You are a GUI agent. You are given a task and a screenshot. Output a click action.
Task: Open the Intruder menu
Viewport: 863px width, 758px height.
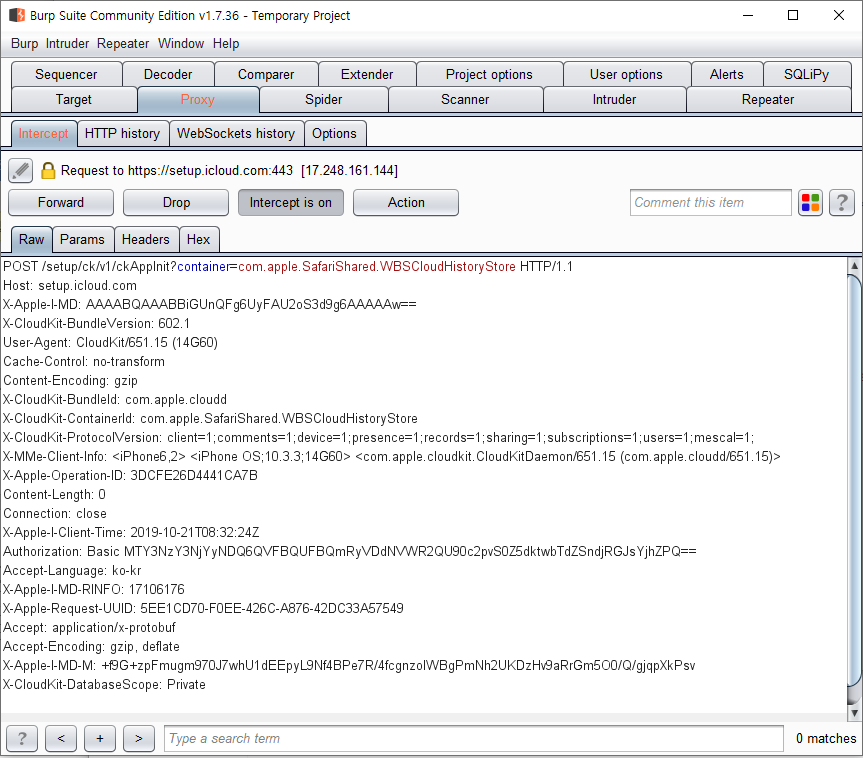(x=67, y=43)
